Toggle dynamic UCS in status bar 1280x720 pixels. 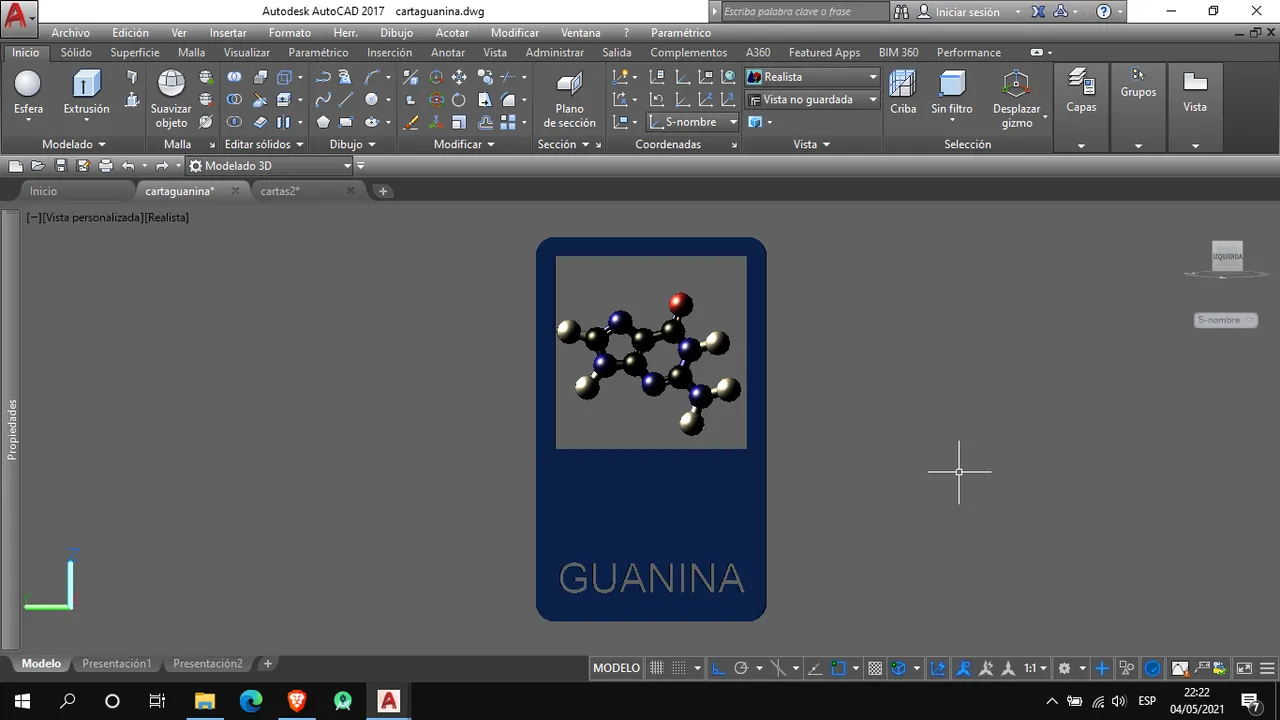click(x=938, y=668)
